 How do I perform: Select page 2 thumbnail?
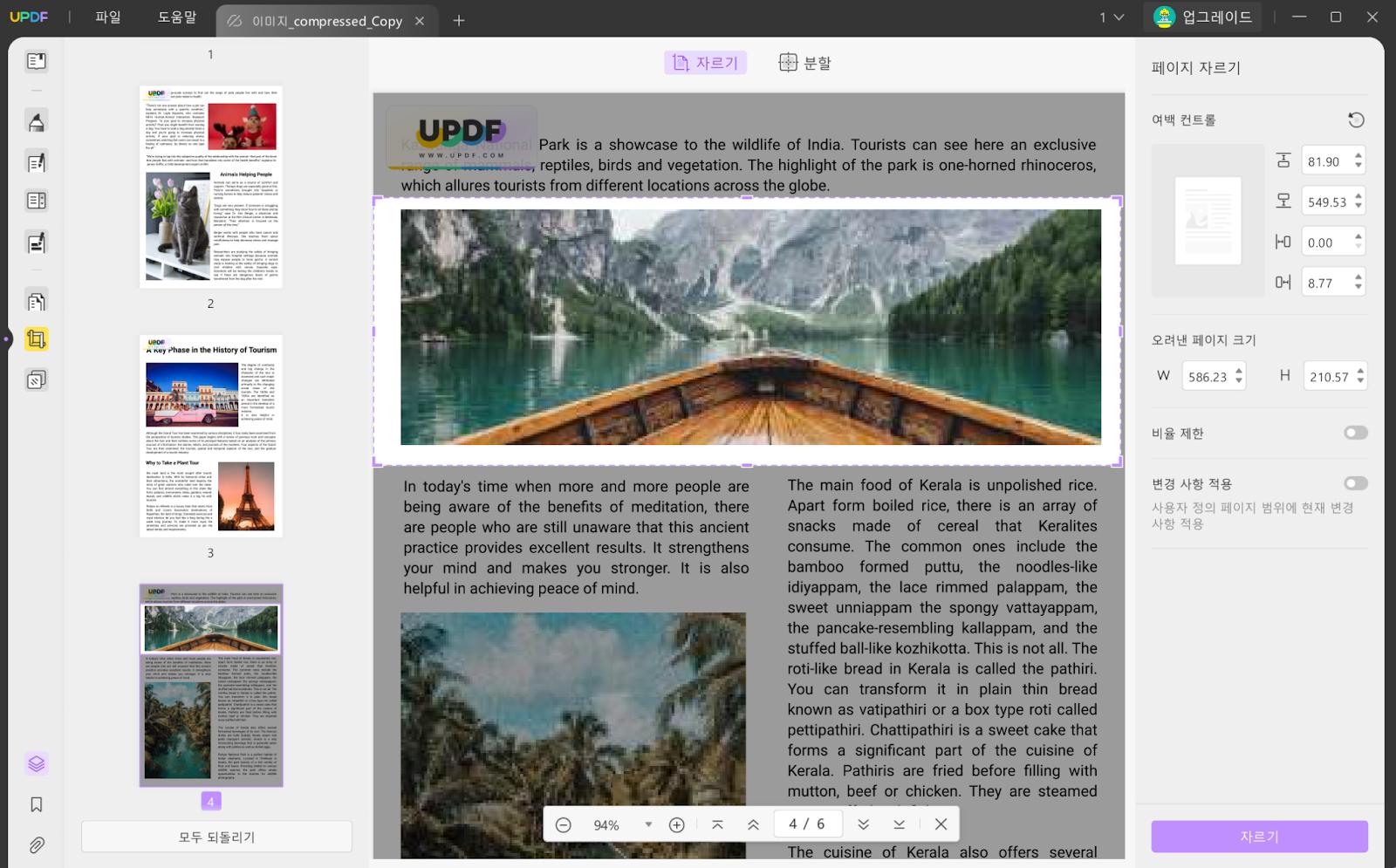[x=211, y=187]
